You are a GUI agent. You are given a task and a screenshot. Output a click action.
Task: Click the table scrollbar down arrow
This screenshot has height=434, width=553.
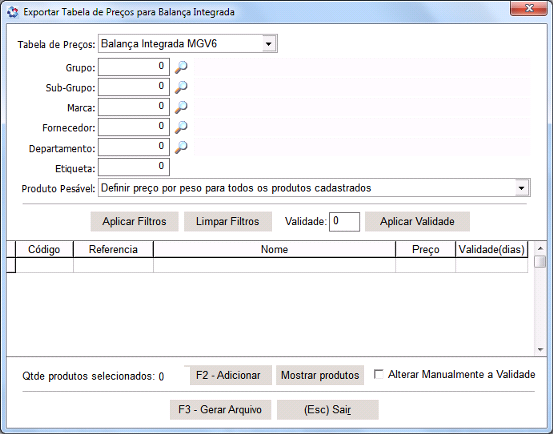(540, 350)
